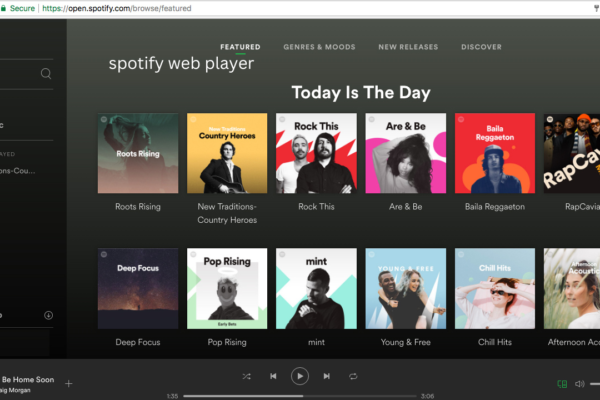
Task: Skip to the next track
Action: (x=326, y=376)
